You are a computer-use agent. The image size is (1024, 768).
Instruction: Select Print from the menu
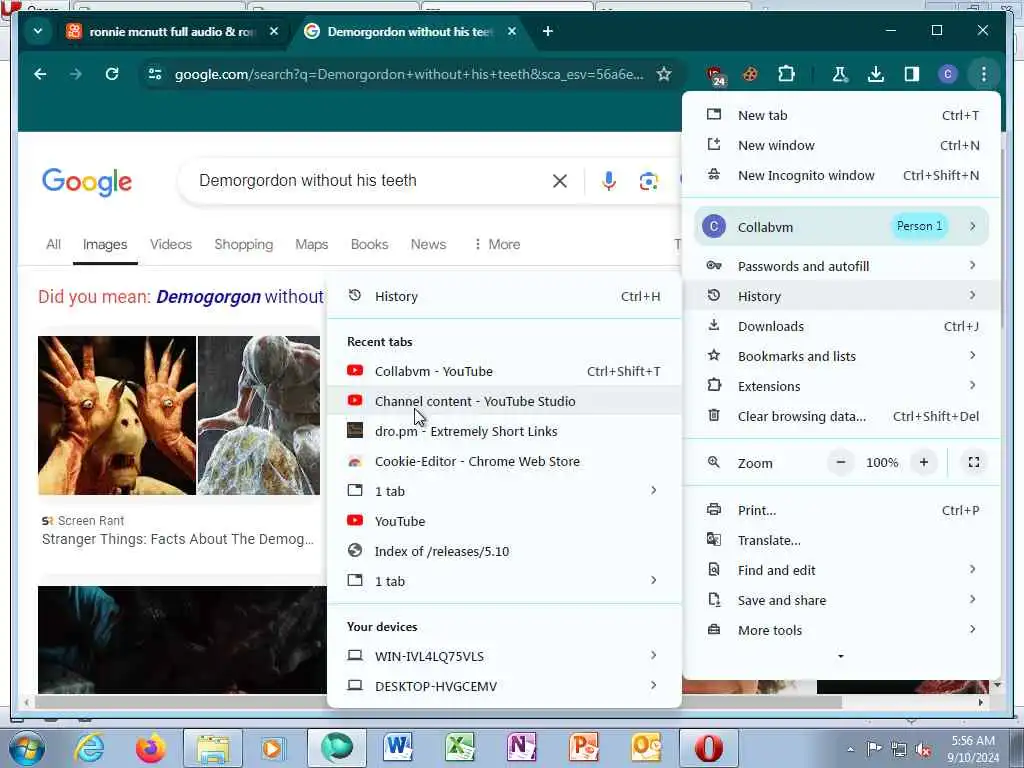tap(842, 510)
